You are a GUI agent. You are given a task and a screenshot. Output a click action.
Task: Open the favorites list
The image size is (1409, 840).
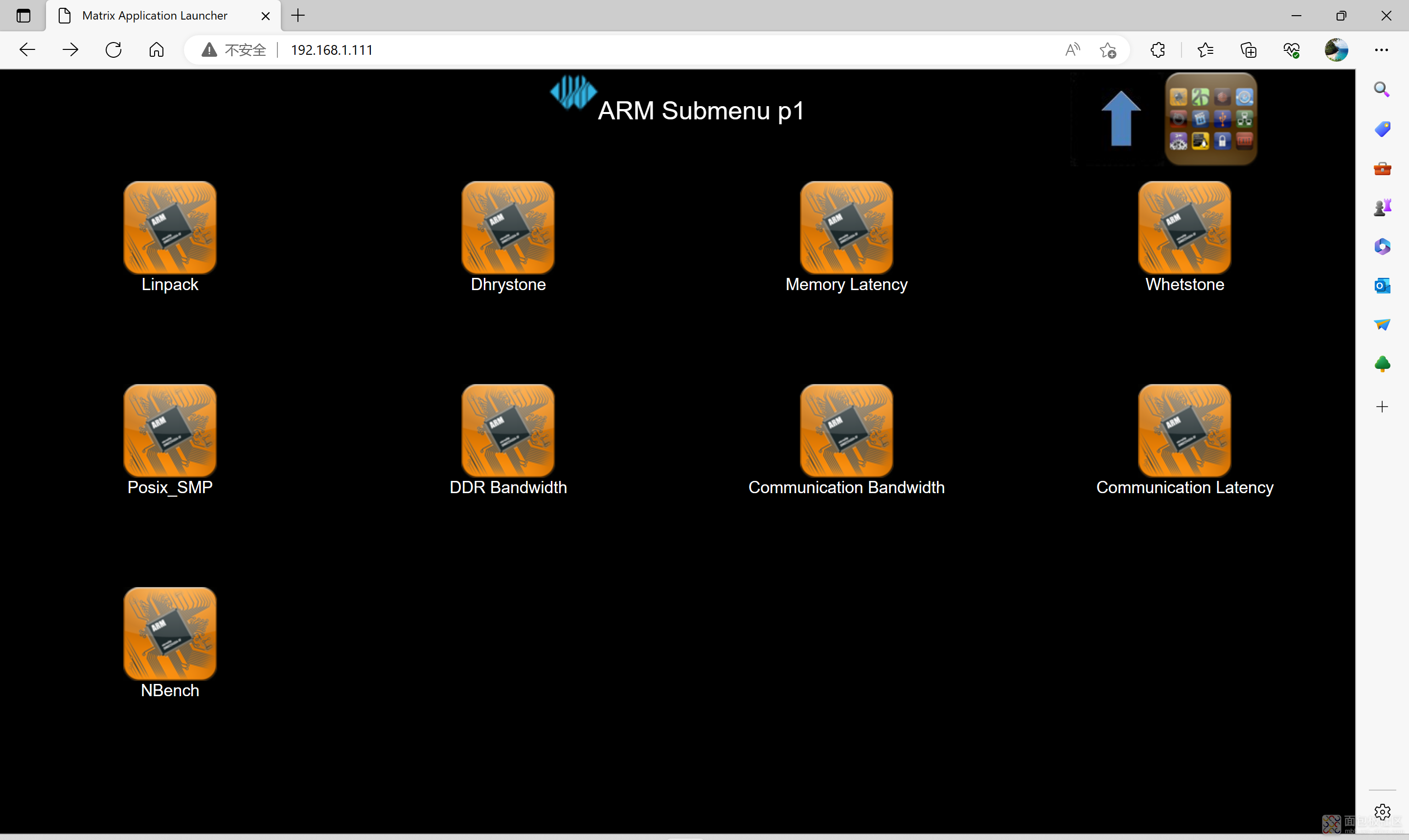1205,50
